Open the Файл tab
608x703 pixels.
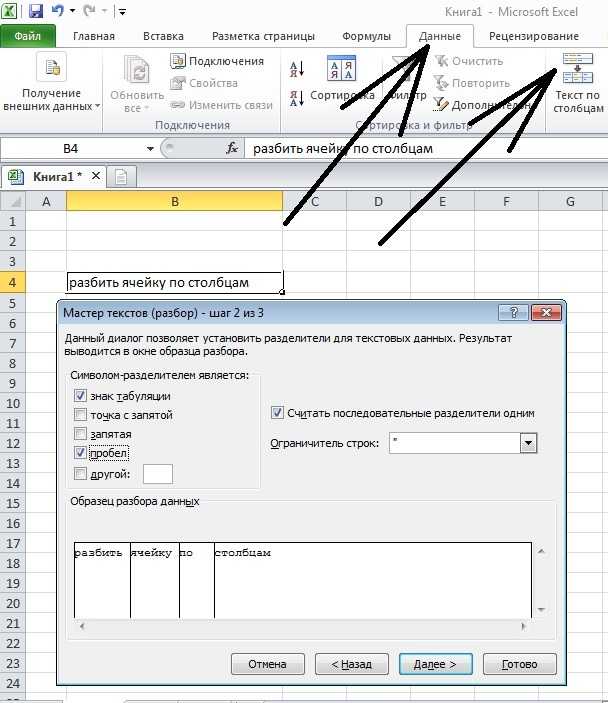[x=28, y=36]
